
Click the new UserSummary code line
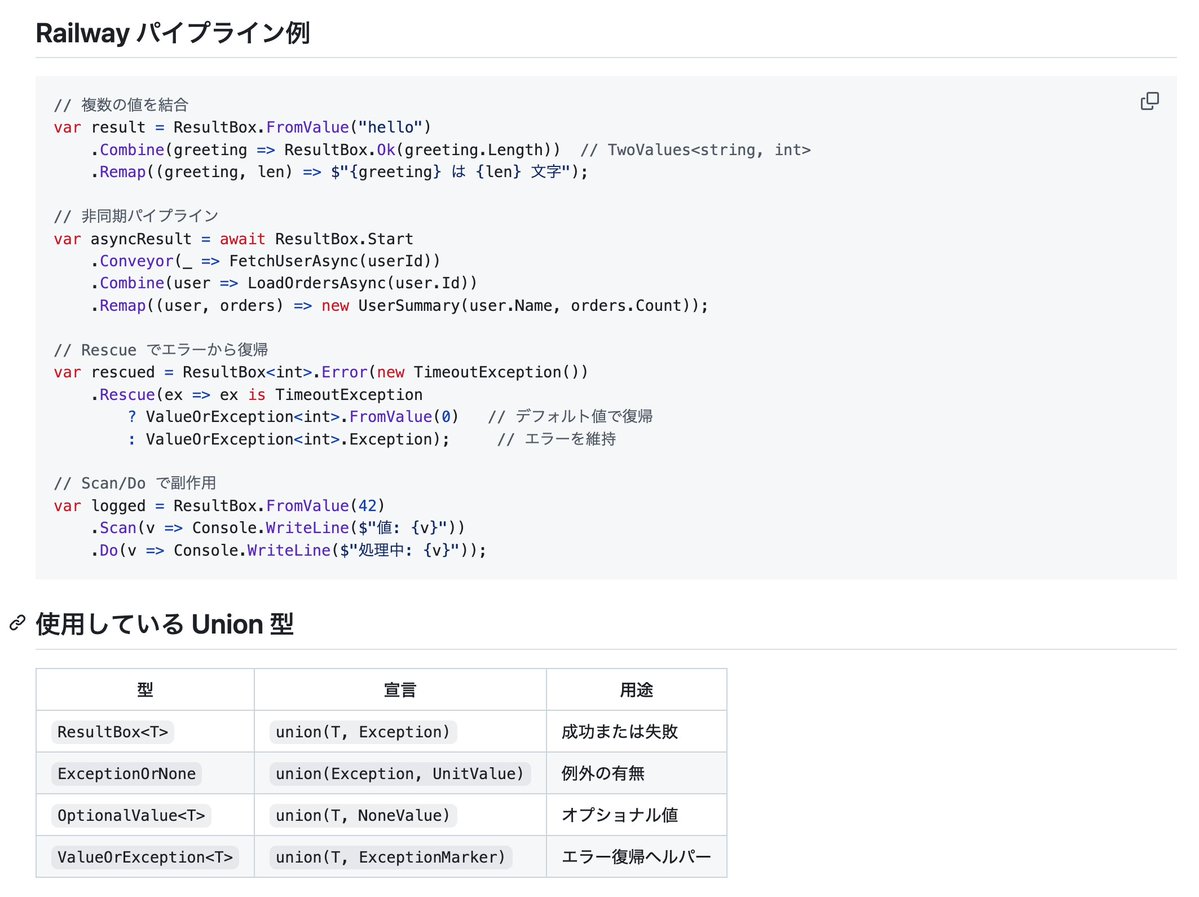tap(399, 305)
